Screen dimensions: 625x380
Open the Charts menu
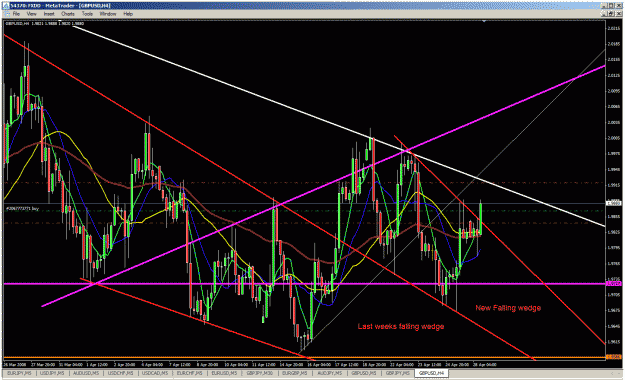pyautogui.click(x=68, y=14)
